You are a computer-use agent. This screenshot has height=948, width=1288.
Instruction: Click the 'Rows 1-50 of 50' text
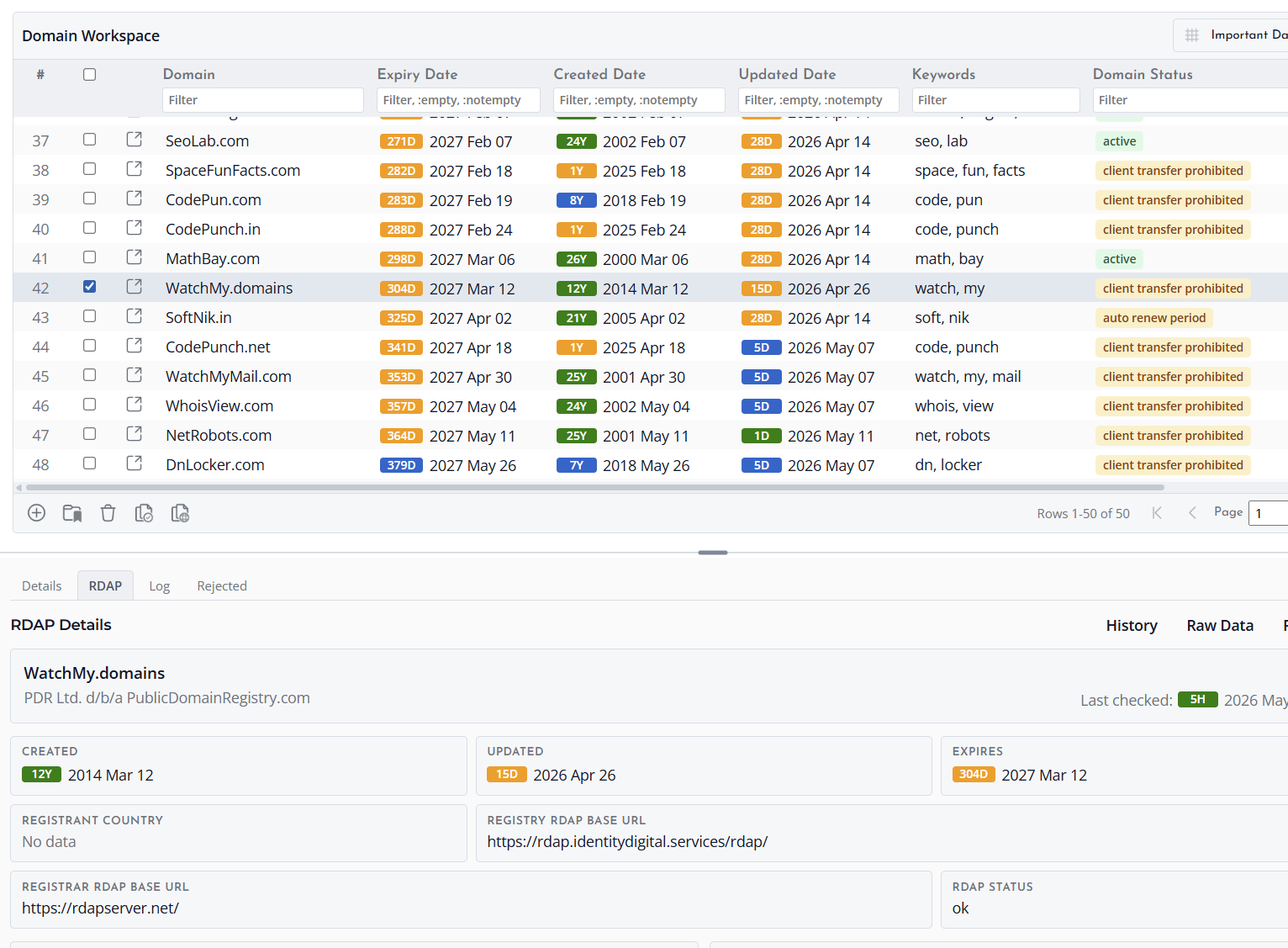(1083, 513)
